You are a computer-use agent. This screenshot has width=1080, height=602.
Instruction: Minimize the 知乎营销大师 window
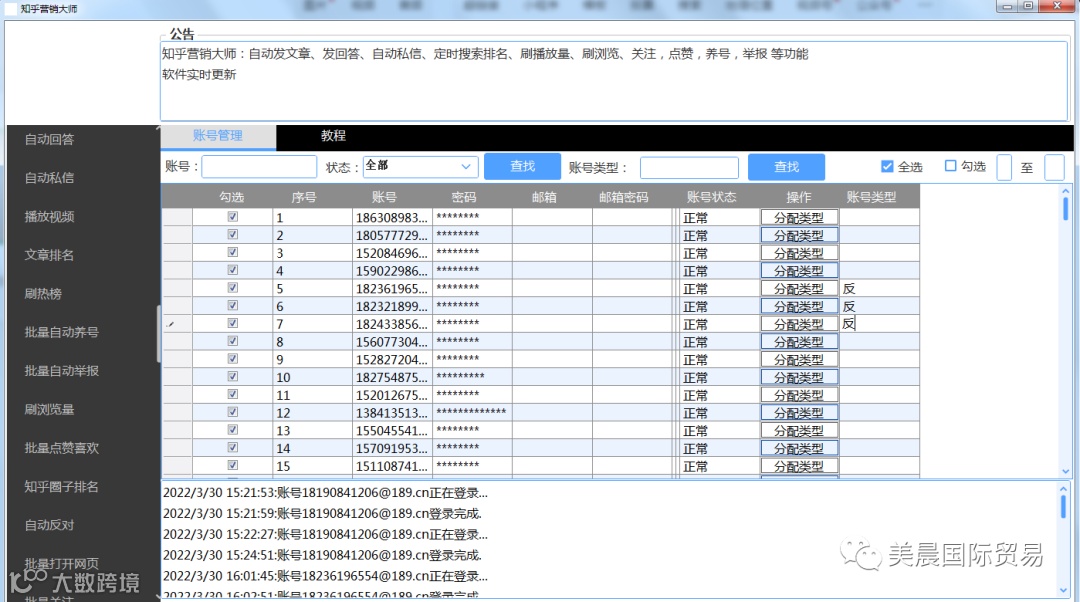click(1008, 6)
